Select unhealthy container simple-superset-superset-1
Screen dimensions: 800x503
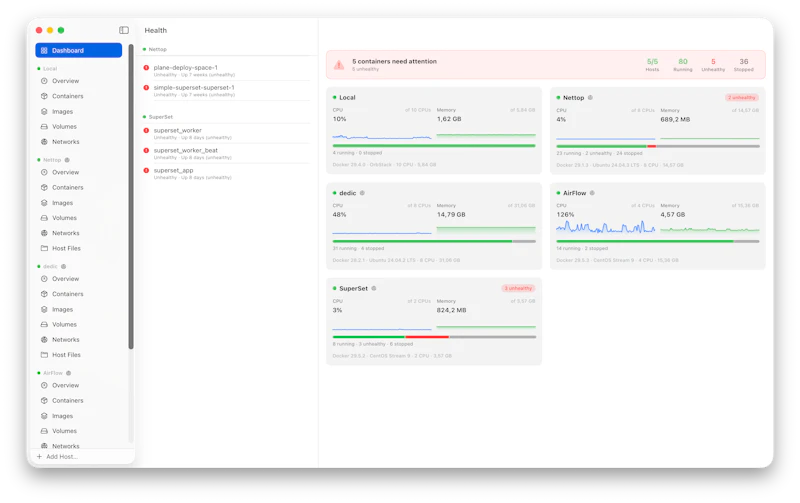click(x=227, y=90)
